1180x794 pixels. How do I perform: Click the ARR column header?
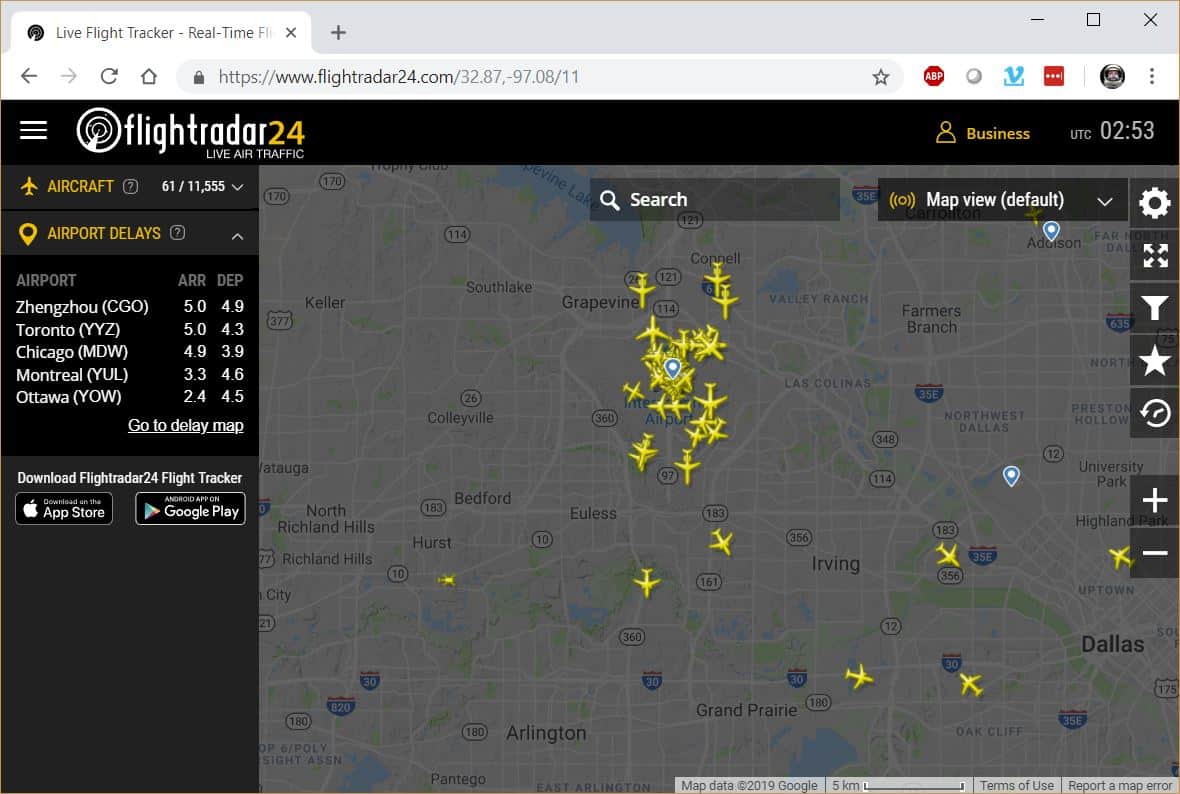coord(192,280)
